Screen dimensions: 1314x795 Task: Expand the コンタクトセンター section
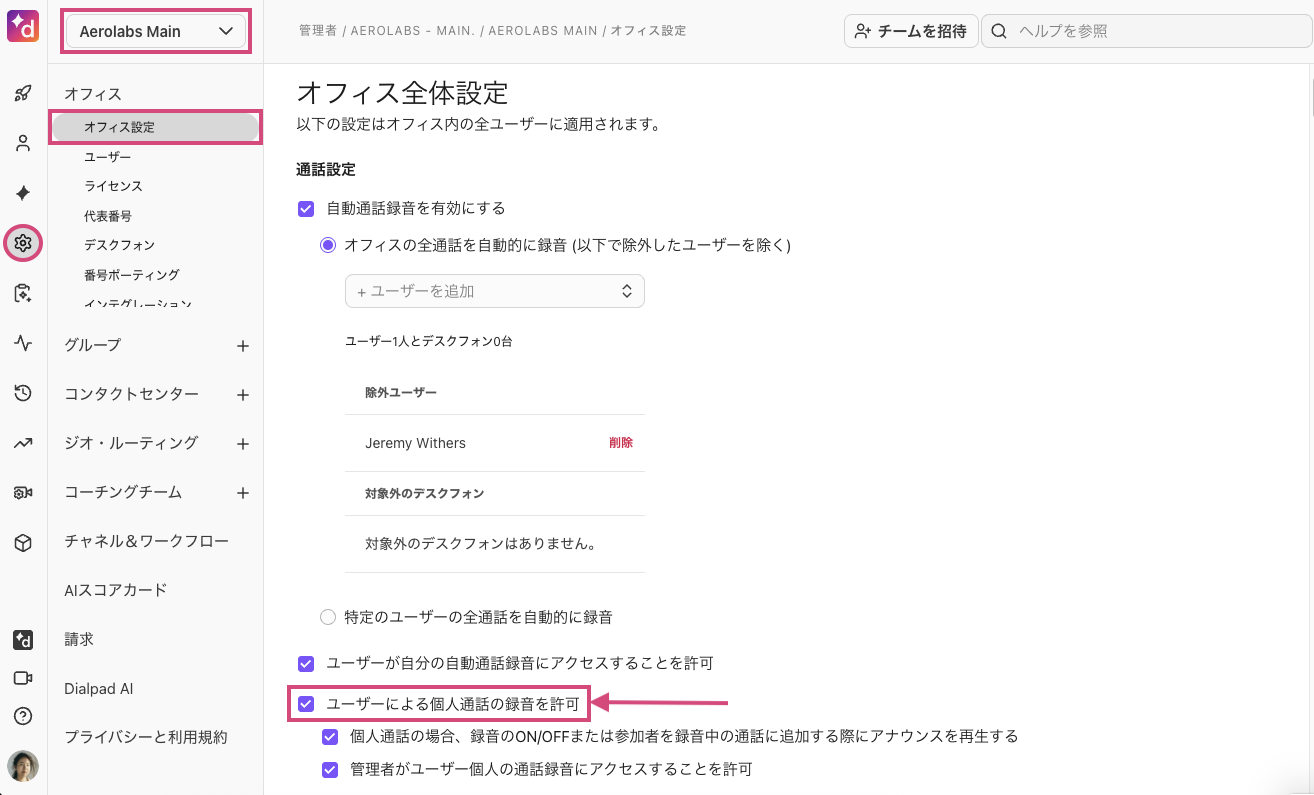coord(242,394)
